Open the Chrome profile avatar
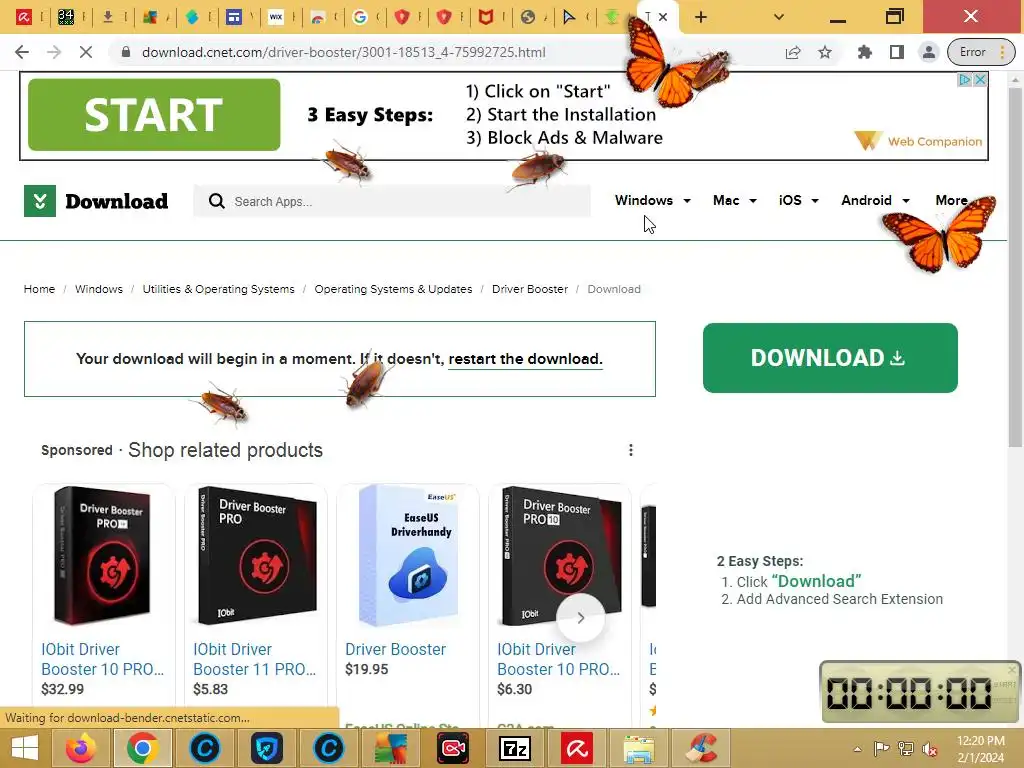The height and width of the screenshot is (768, 1024). [929, 52]
